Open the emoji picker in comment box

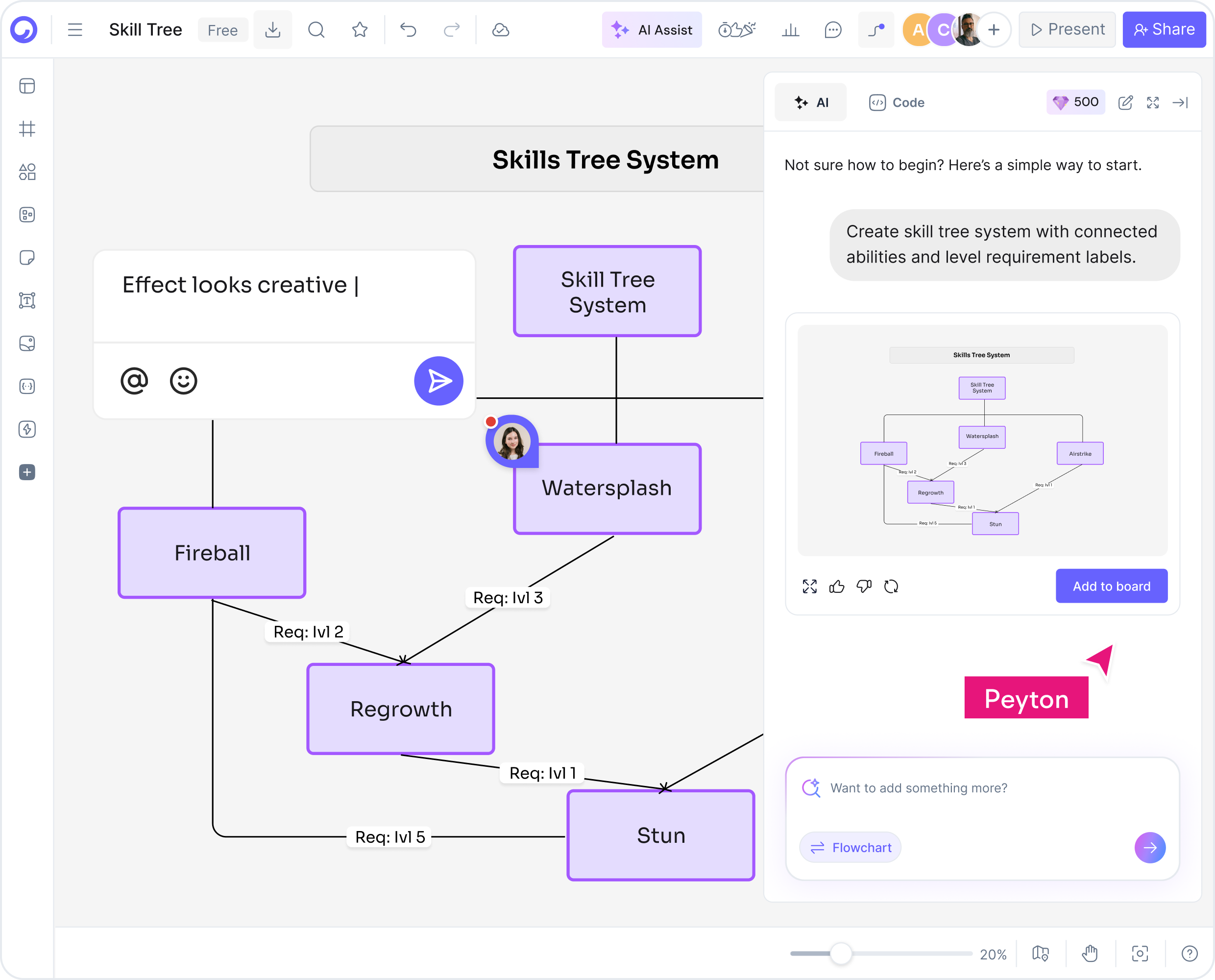183,381
